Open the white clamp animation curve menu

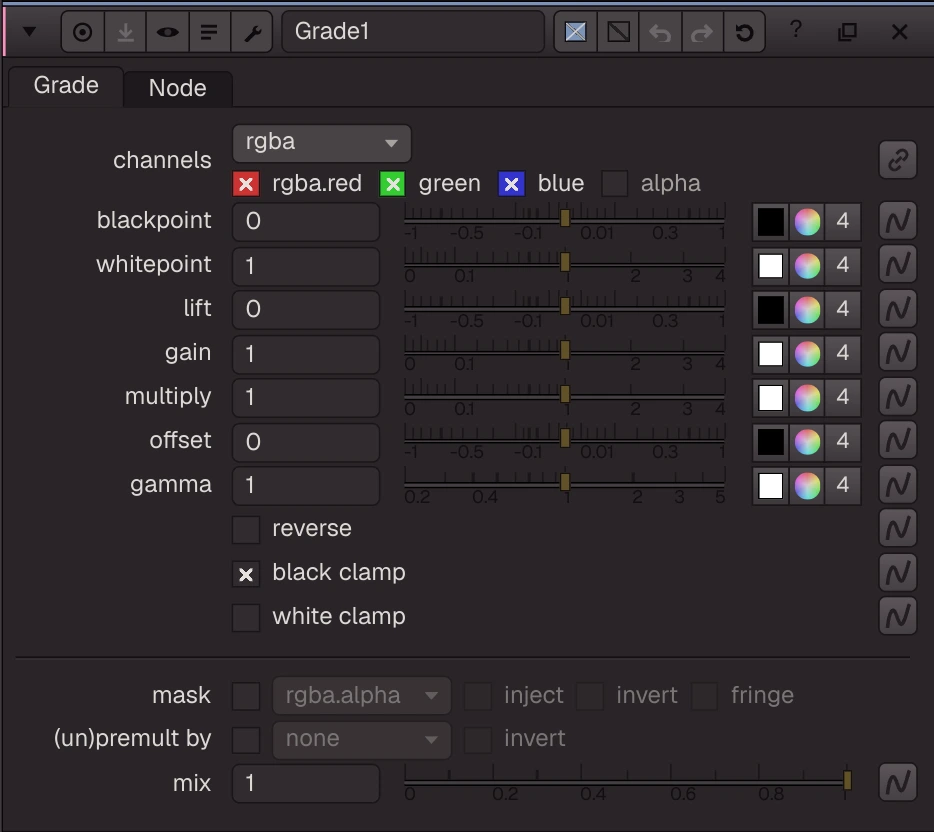click(x=898, y=616)
